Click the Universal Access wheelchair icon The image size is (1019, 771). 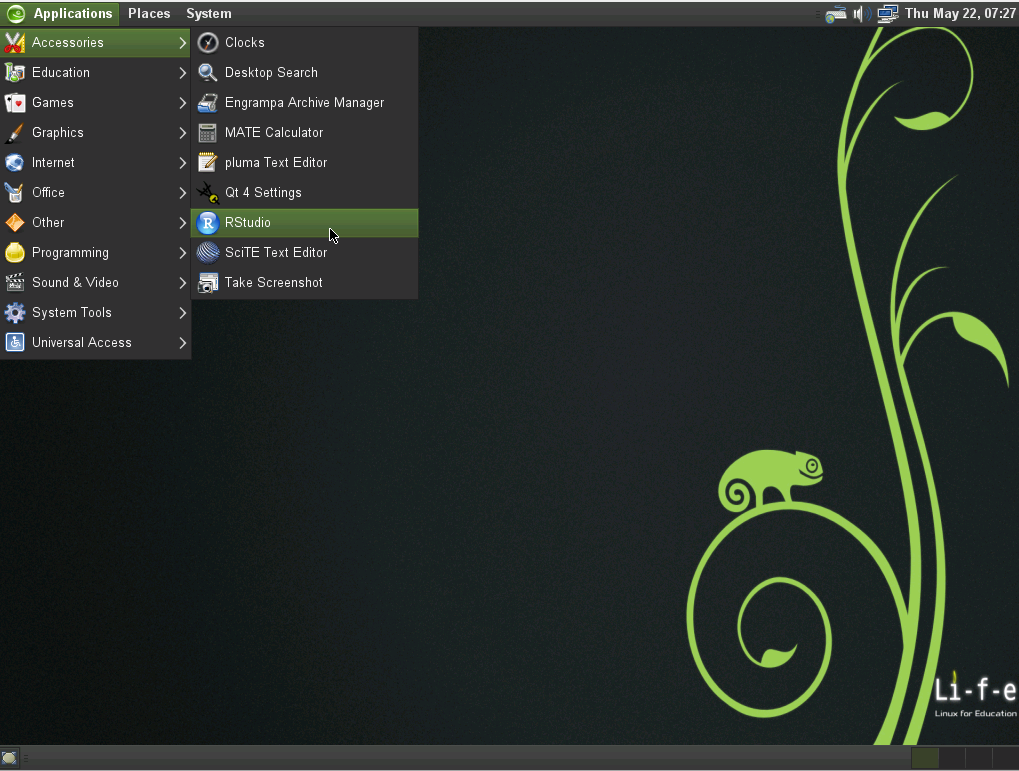[14, 343]
